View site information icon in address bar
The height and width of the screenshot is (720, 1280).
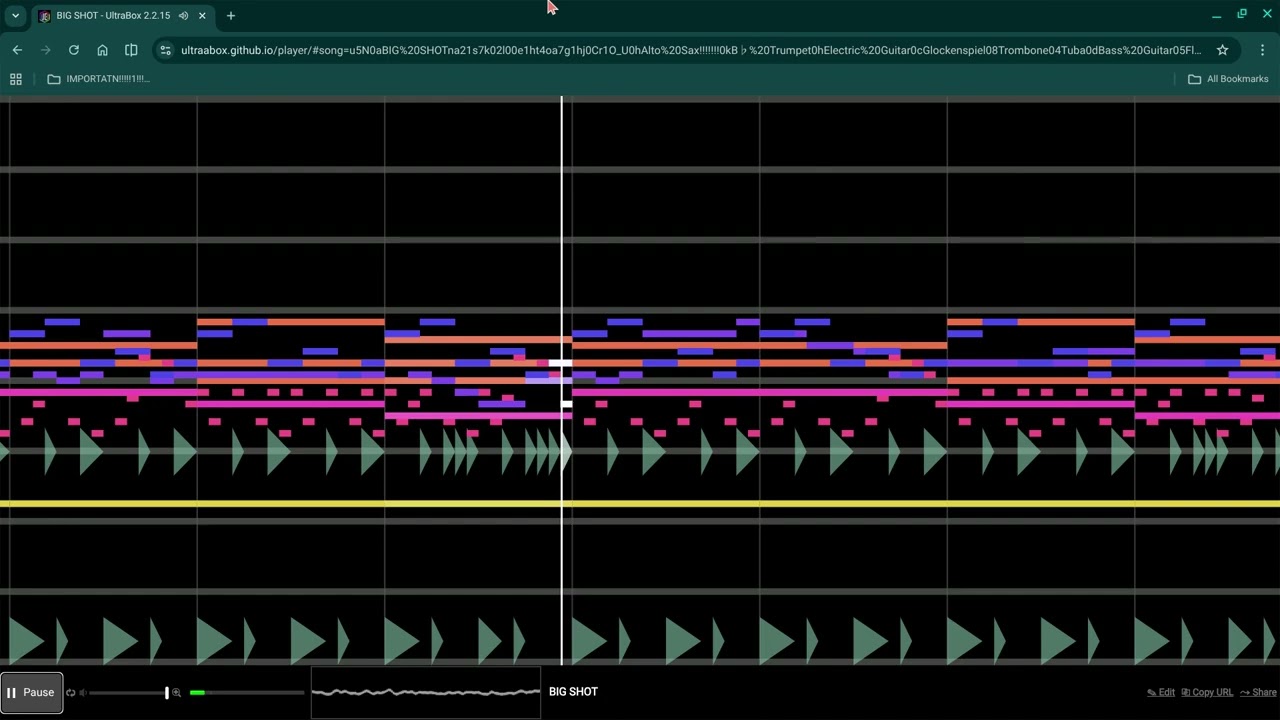tap(166, 50)
